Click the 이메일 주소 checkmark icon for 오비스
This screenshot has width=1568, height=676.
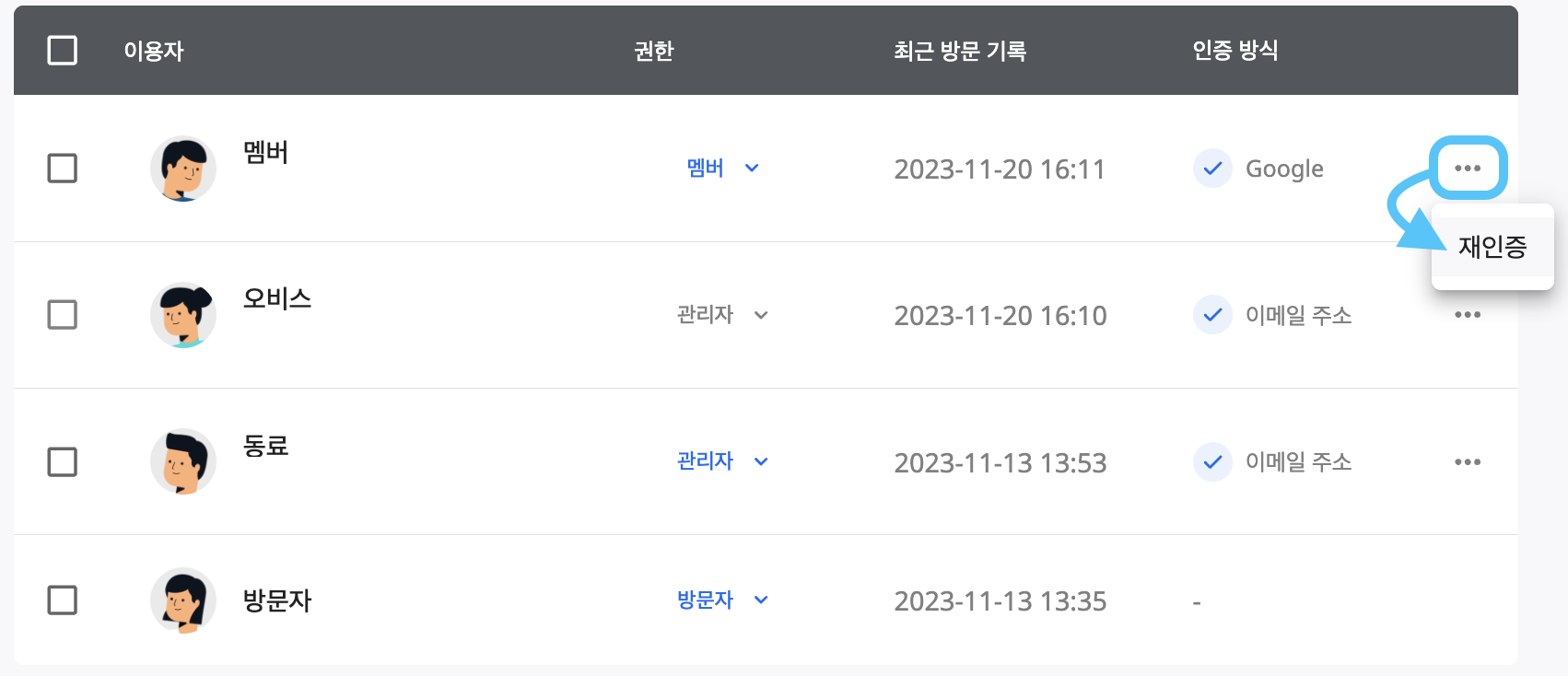coord(1212,315)
